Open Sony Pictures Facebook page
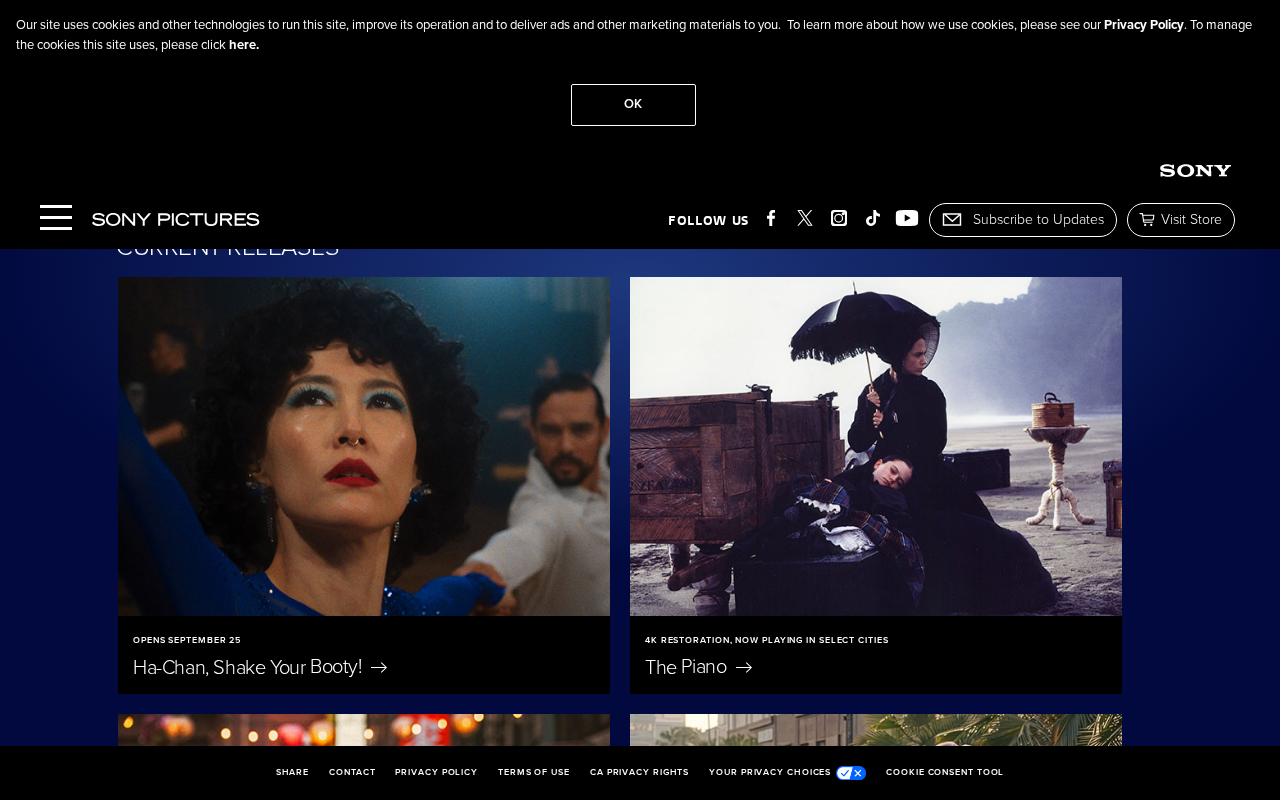The height and width of the screenshot is (800, 1280). coord(771,218)
